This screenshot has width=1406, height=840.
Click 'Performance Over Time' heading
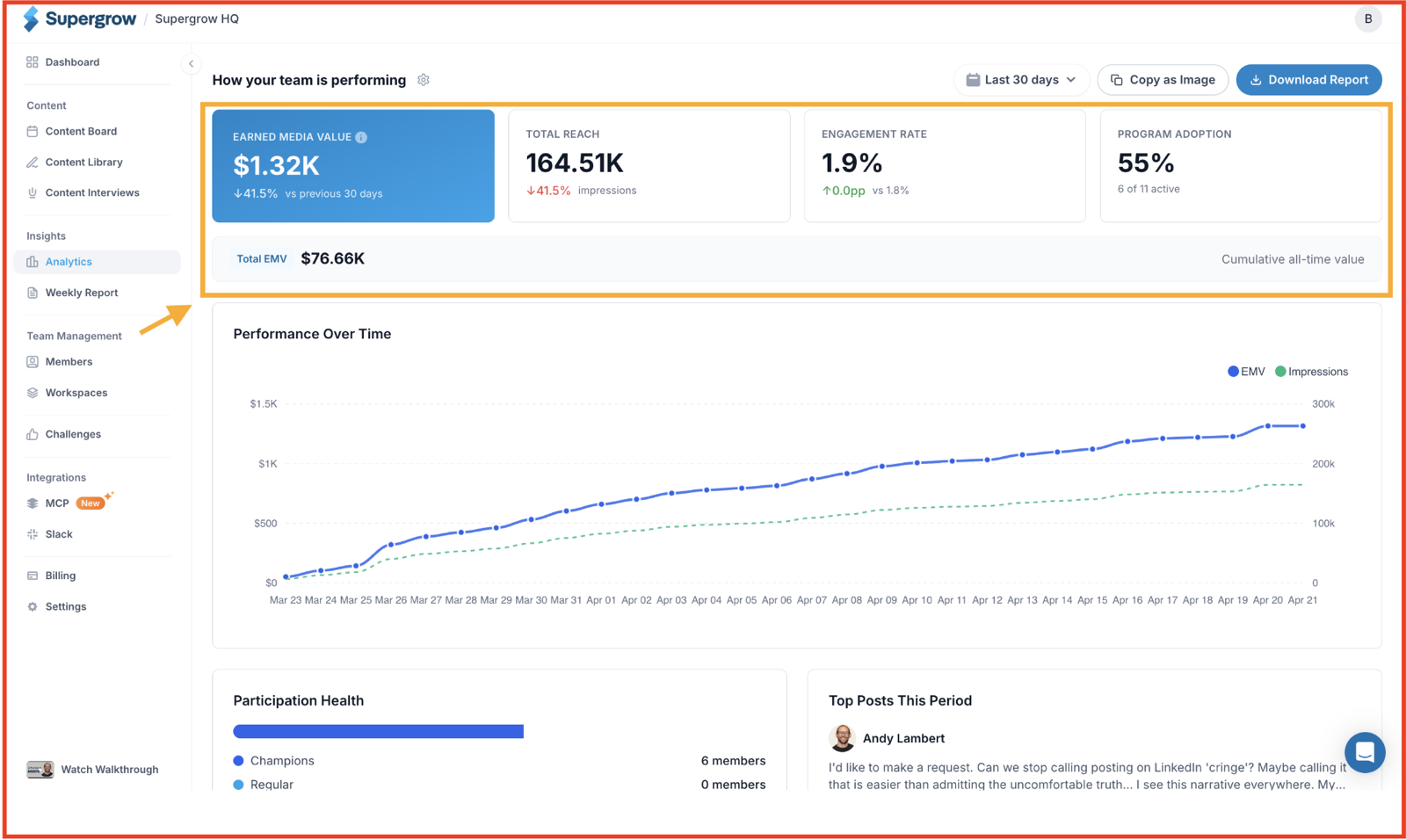(x=312, y=334)
